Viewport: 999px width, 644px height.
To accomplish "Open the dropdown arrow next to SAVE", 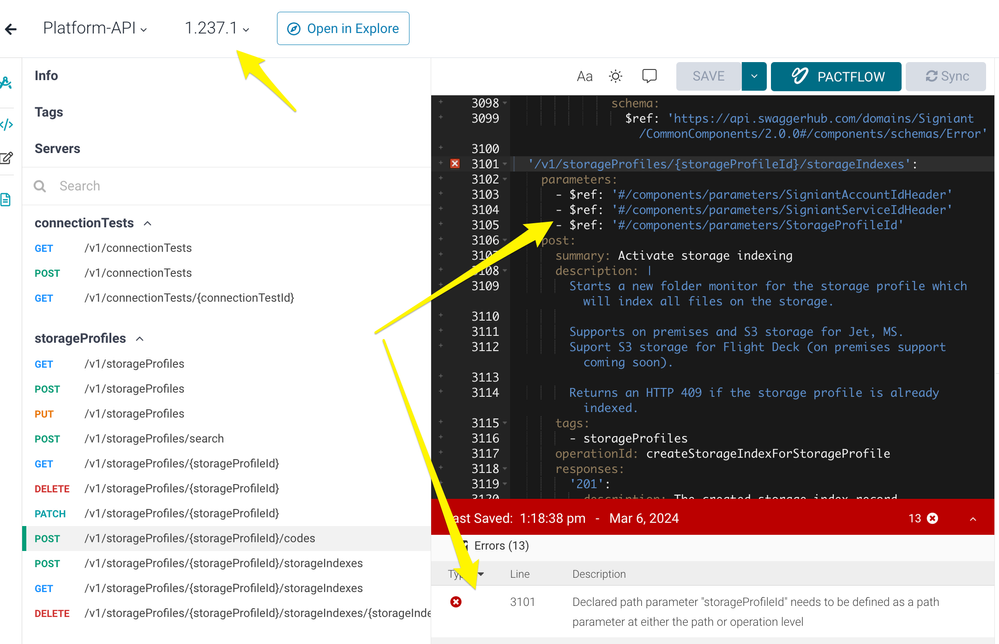I will [x=755, y=76].
